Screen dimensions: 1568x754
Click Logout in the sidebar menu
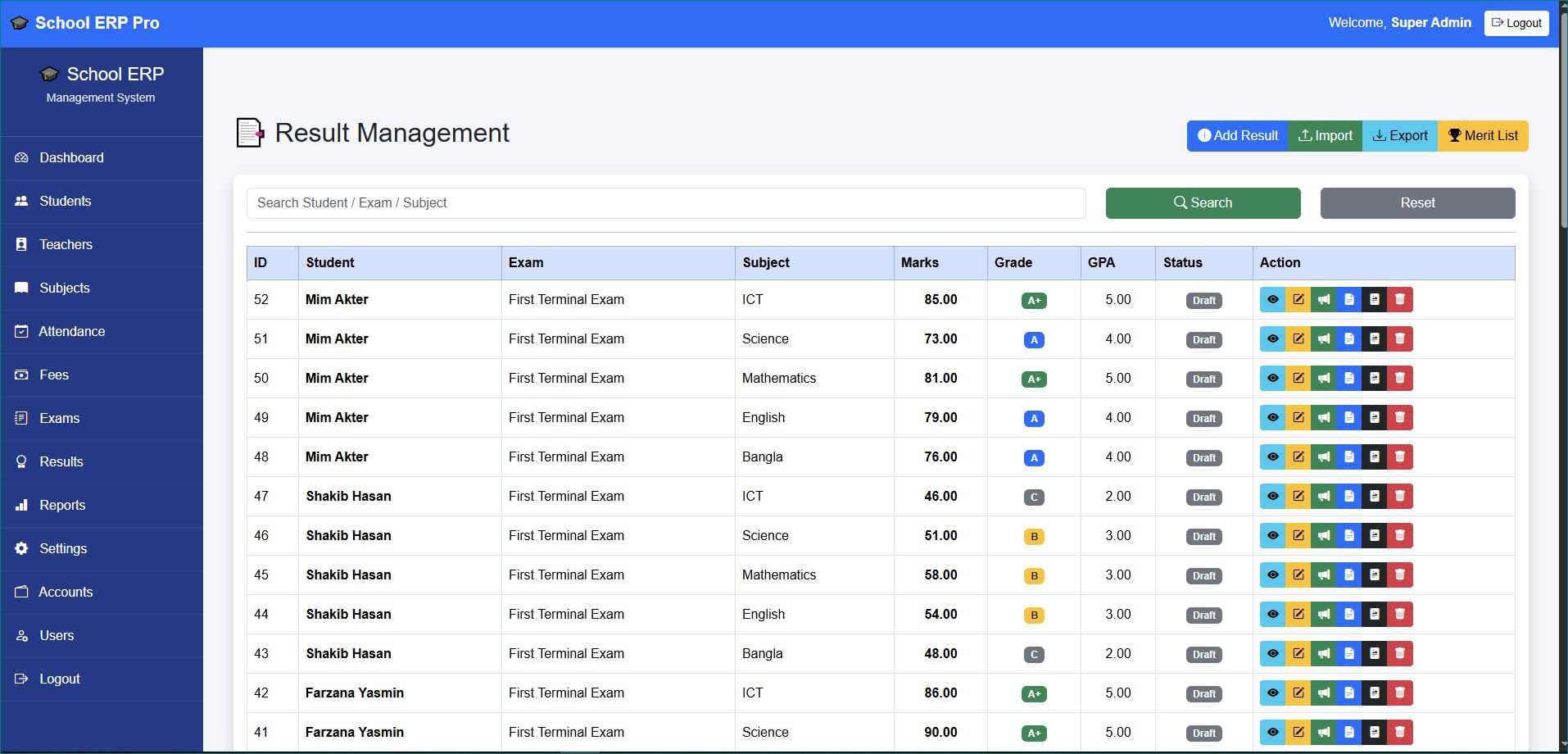(102, 679)
